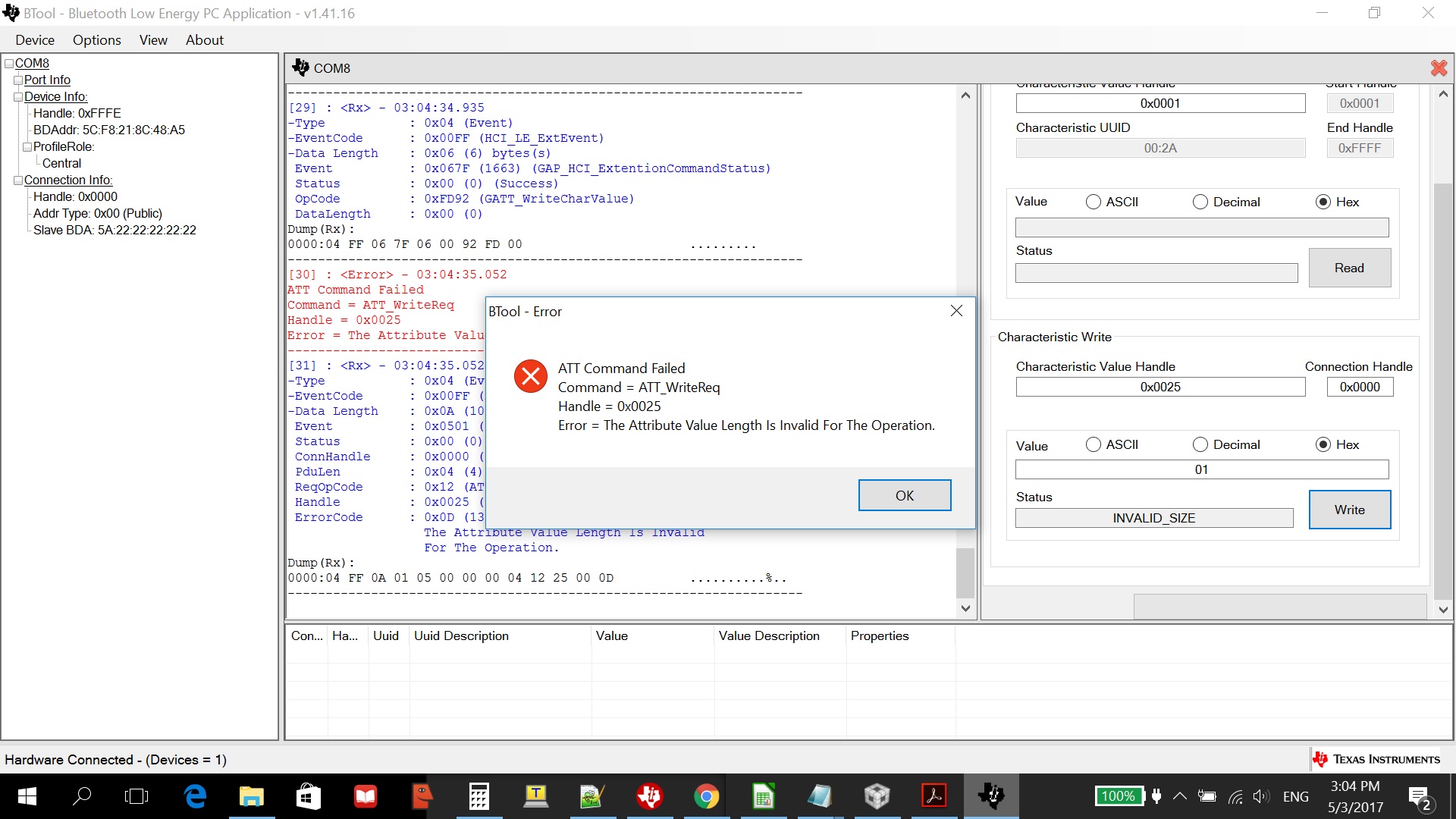Open Microsoft Edge from the taskbar

coord(195,796)
